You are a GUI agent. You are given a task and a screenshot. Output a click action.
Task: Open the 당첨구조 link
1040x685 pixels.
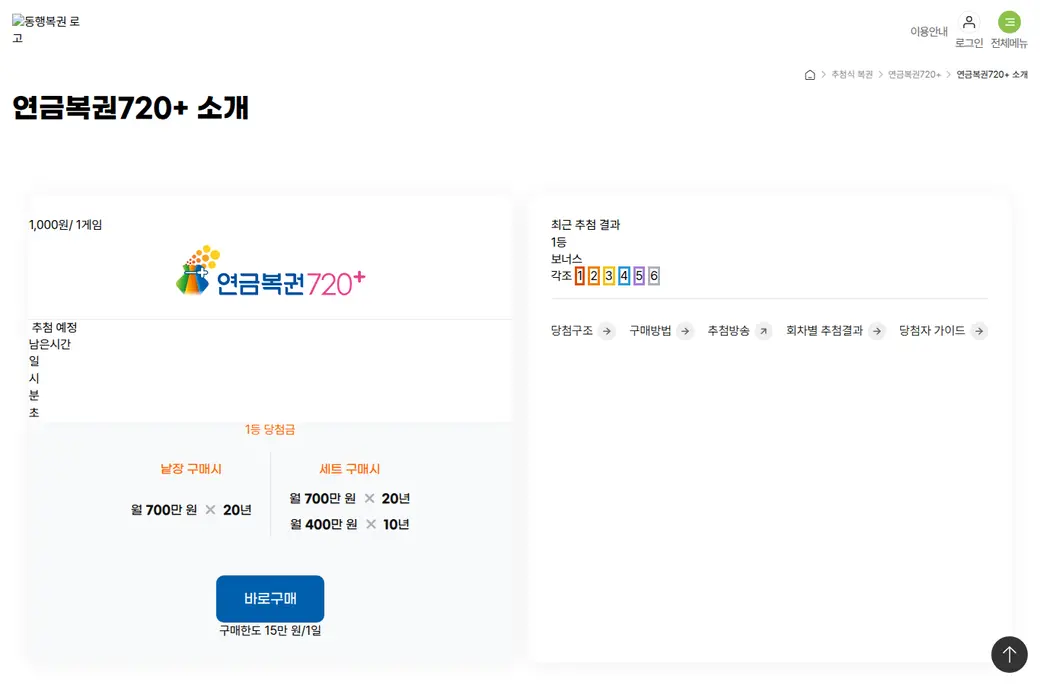click(x=572, y=330)
